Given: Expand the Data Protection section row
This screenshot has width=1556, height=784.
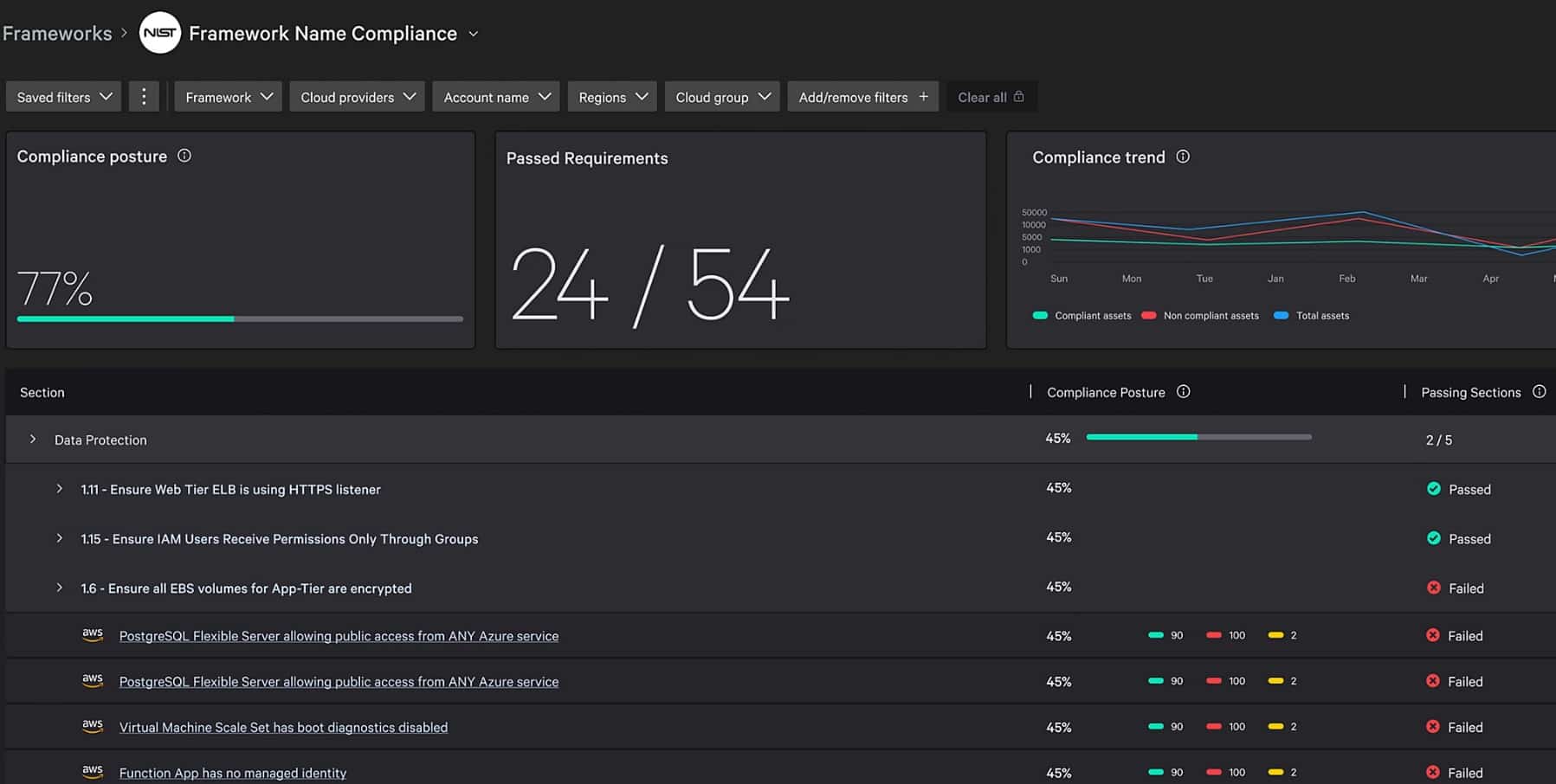Looking at the screenshot, I should tap(33, 440).
